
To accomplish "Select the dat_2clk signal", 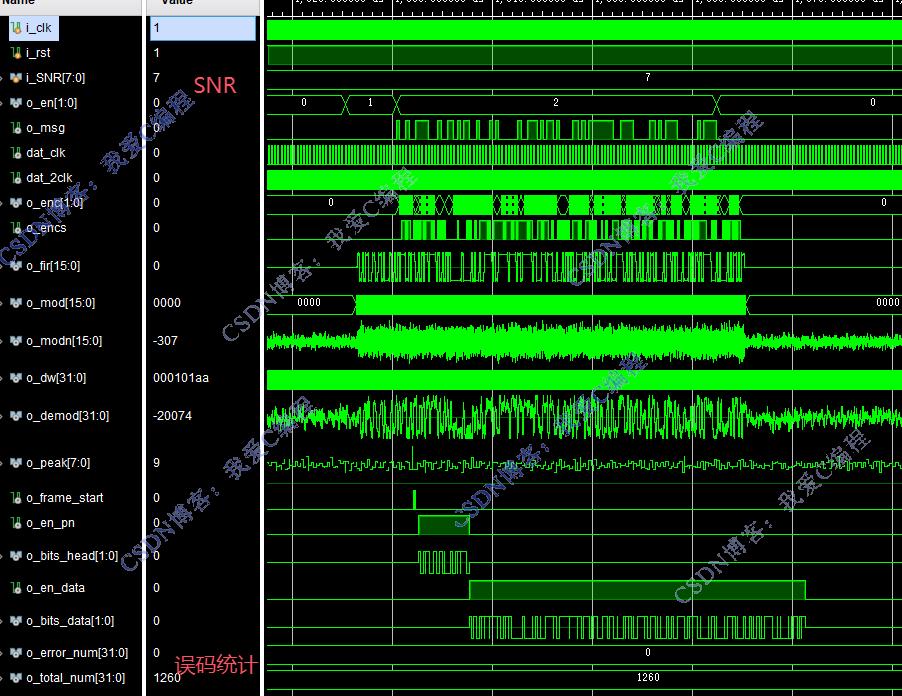I will pos(49,178).
